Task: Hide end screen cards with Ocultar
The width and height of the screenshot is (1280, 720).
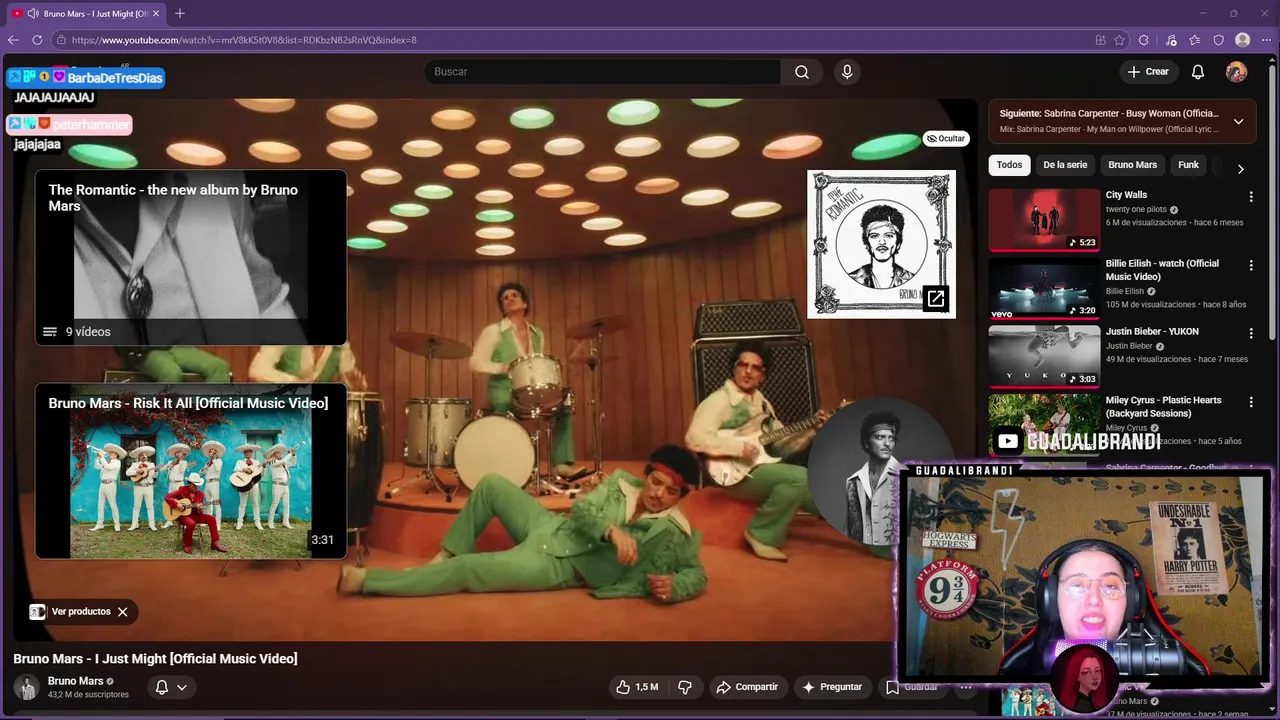Action: tap(945, 139)
